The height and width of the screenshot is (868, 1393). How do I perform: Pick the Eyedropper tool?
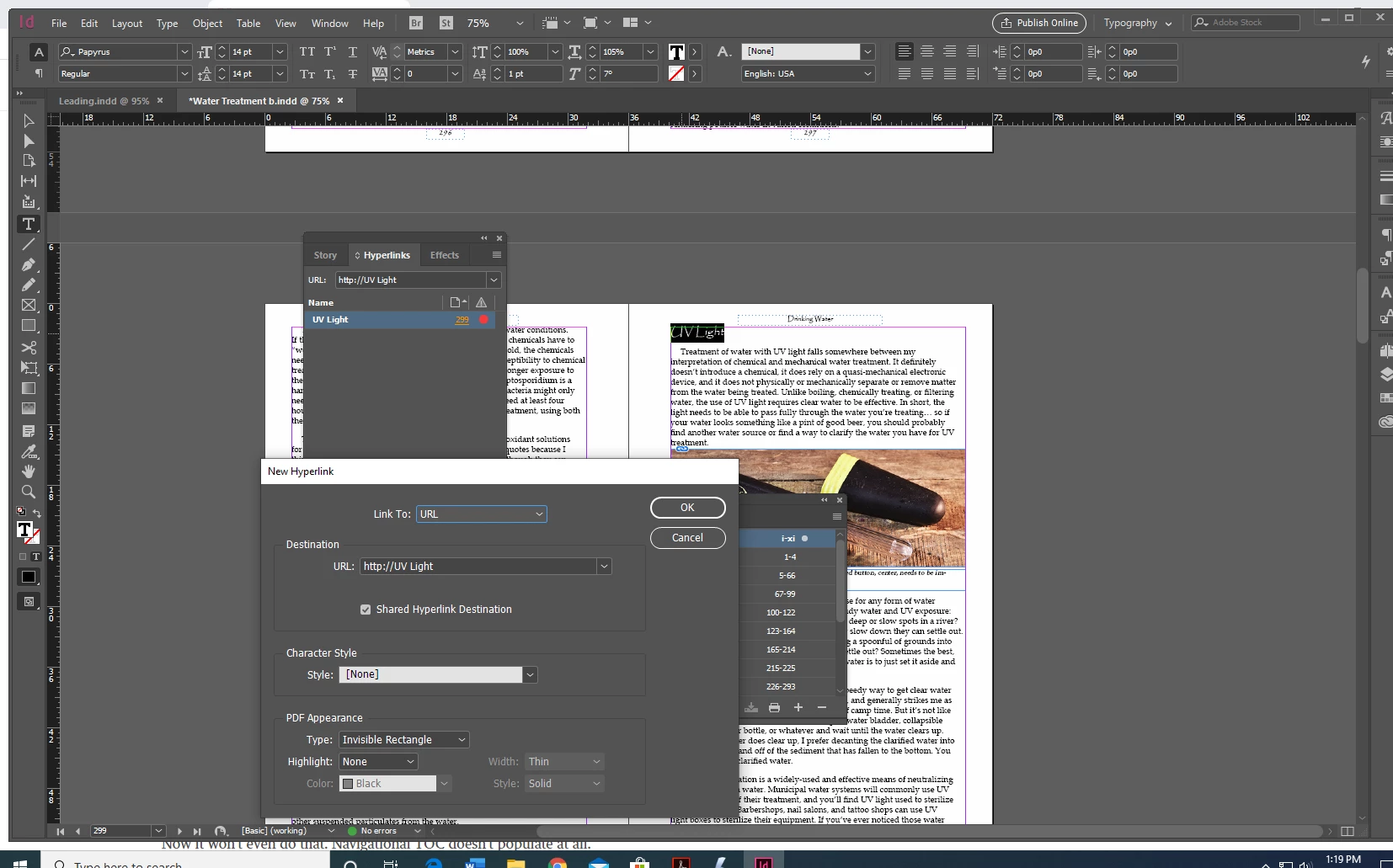(28, 450)
